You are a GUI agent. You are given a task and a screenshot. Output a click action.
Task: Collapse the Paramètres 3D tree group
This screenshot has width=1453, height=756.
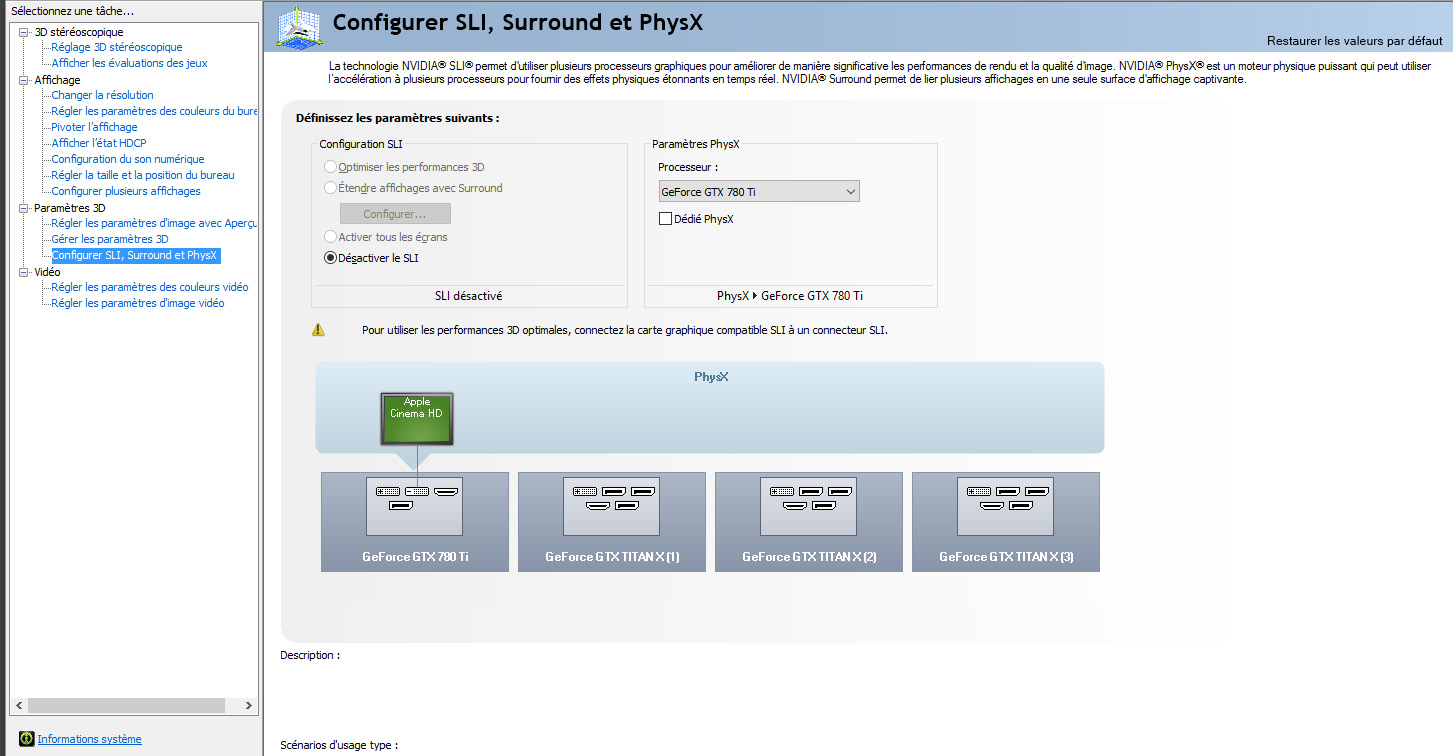24,208
